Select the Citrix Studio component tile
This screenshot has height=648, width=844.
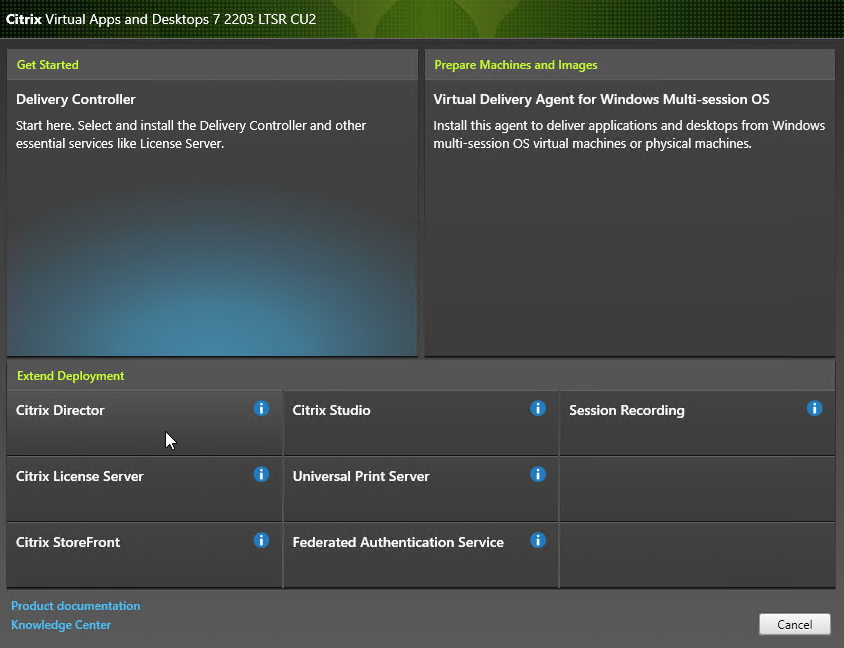click(x=421, y=423)
